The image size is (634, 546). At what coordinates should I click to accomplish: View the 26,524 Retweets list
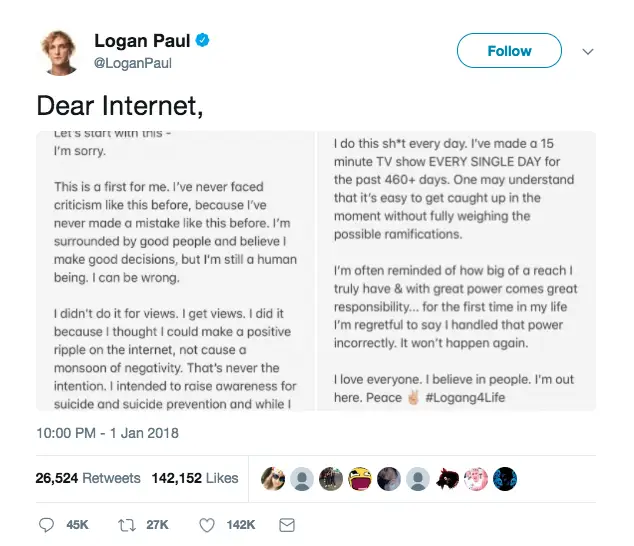coord(88,478)
